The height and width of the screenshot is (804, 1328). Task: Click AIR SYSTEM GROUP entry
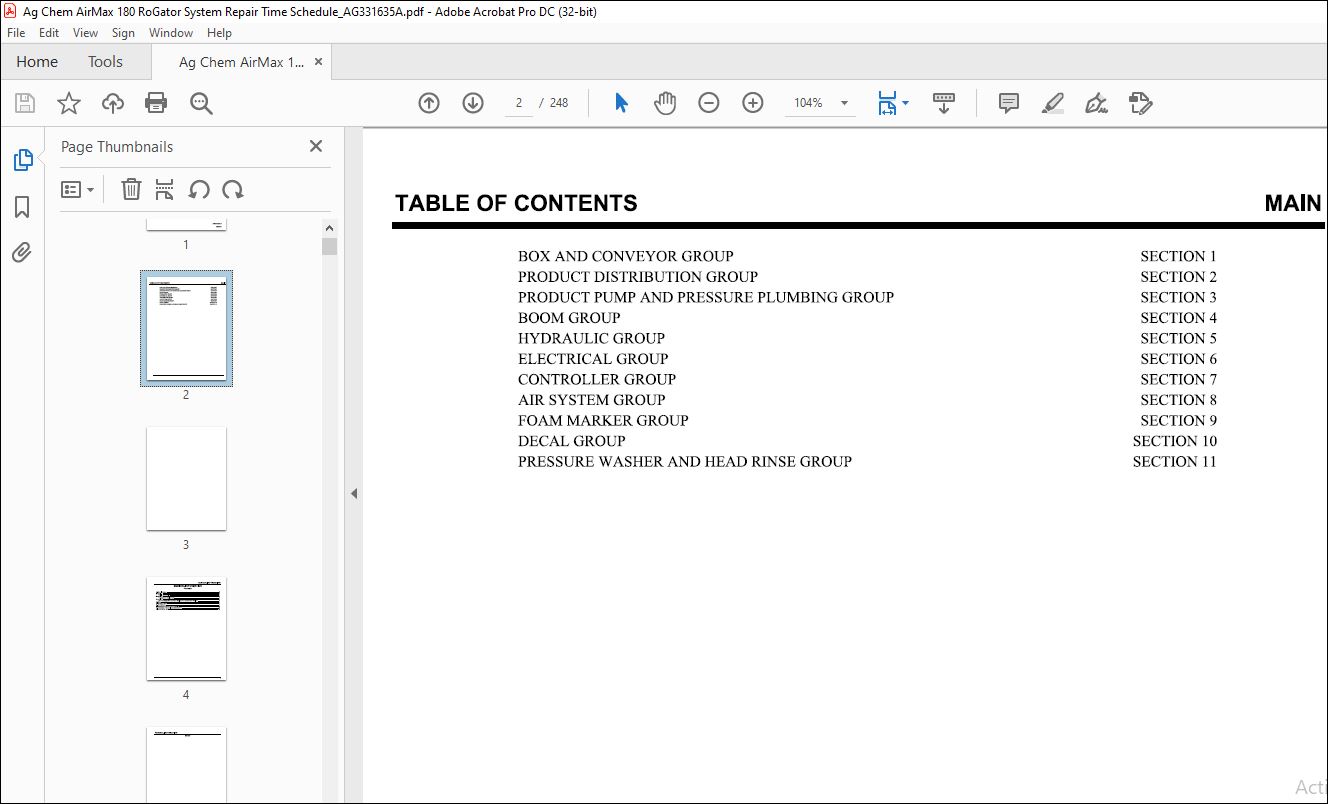591,400
